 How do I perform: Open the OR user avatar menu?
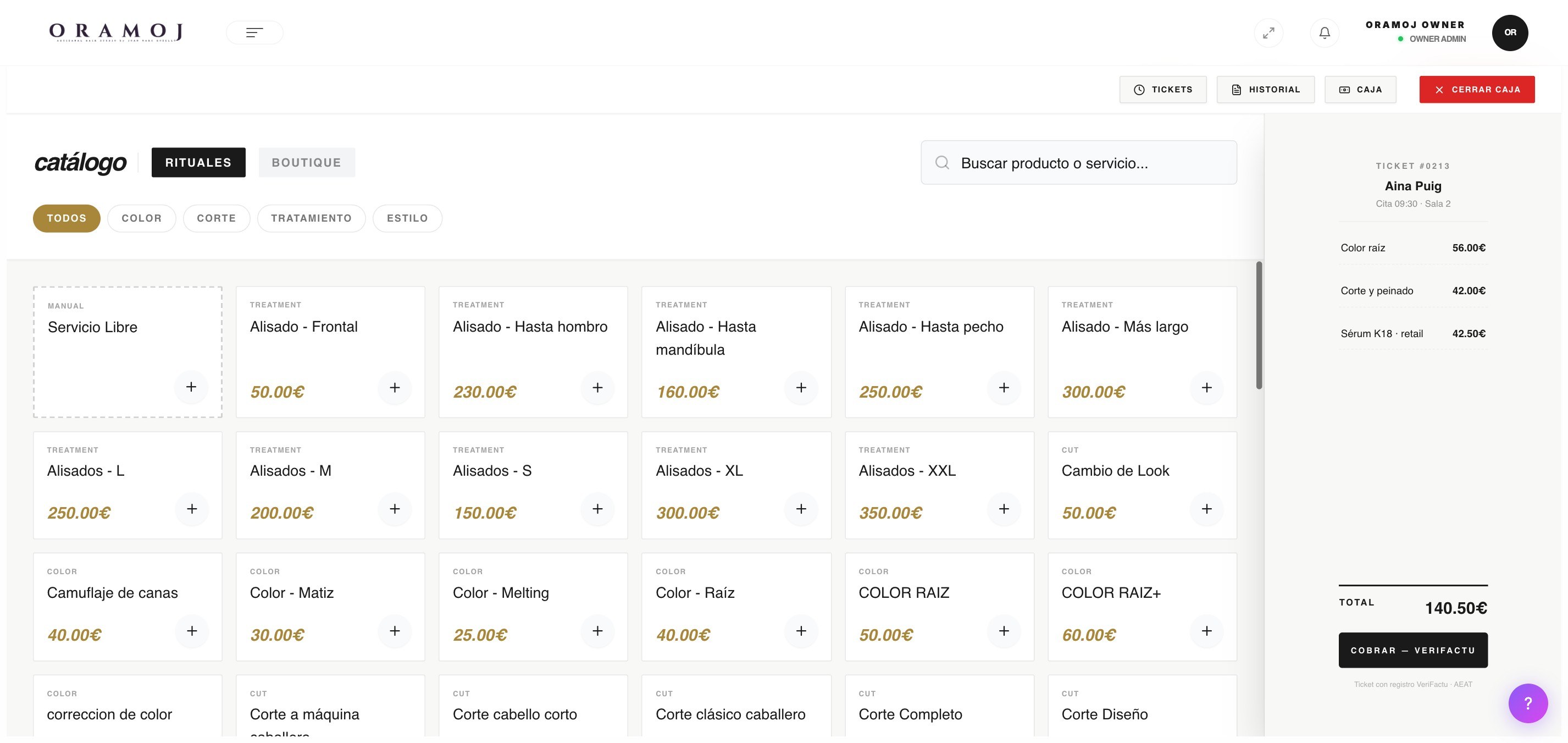coord(1510,33)
